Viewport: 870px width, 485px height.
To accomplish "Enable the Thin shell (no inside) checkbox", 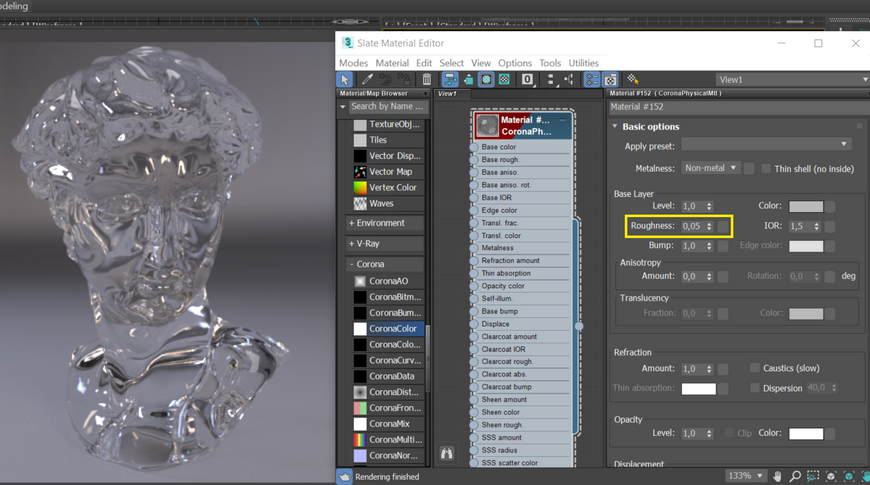I will [766, 169].
